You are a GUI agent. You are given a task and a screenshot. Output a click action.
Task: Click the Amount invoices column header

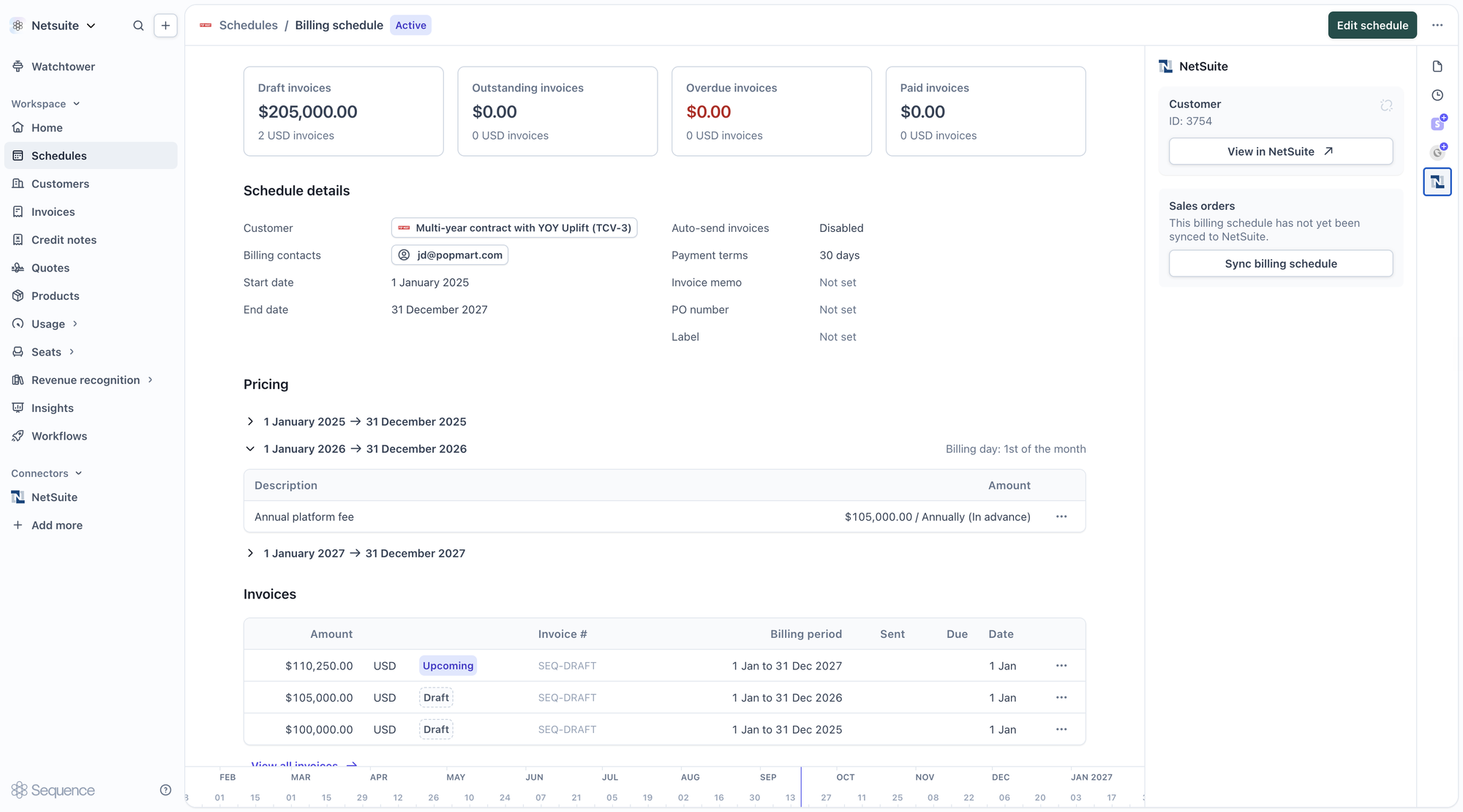(331, 634)
